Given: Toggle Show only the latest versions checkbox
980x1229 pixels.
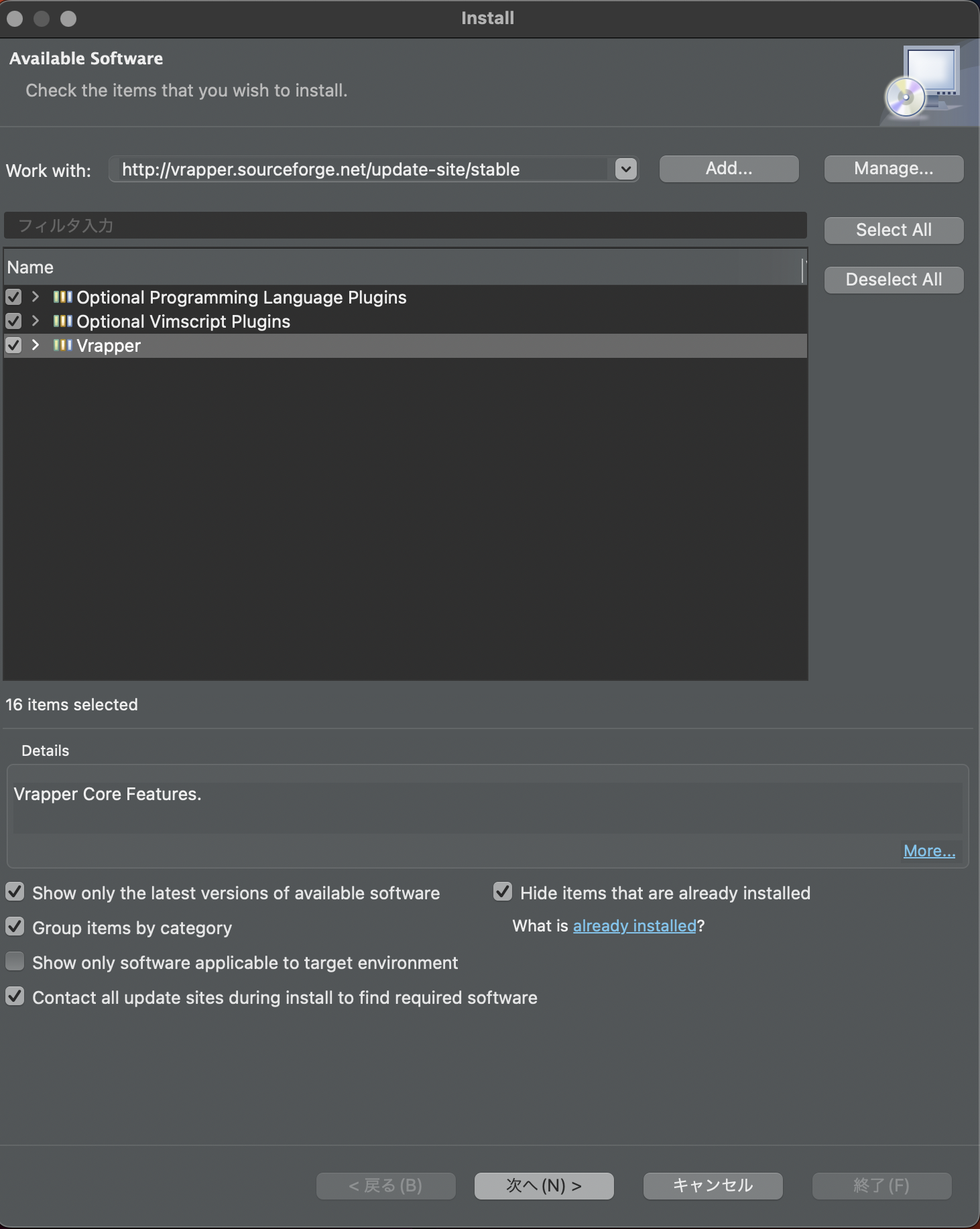Looking at the screenshot, I should (15, 892).
